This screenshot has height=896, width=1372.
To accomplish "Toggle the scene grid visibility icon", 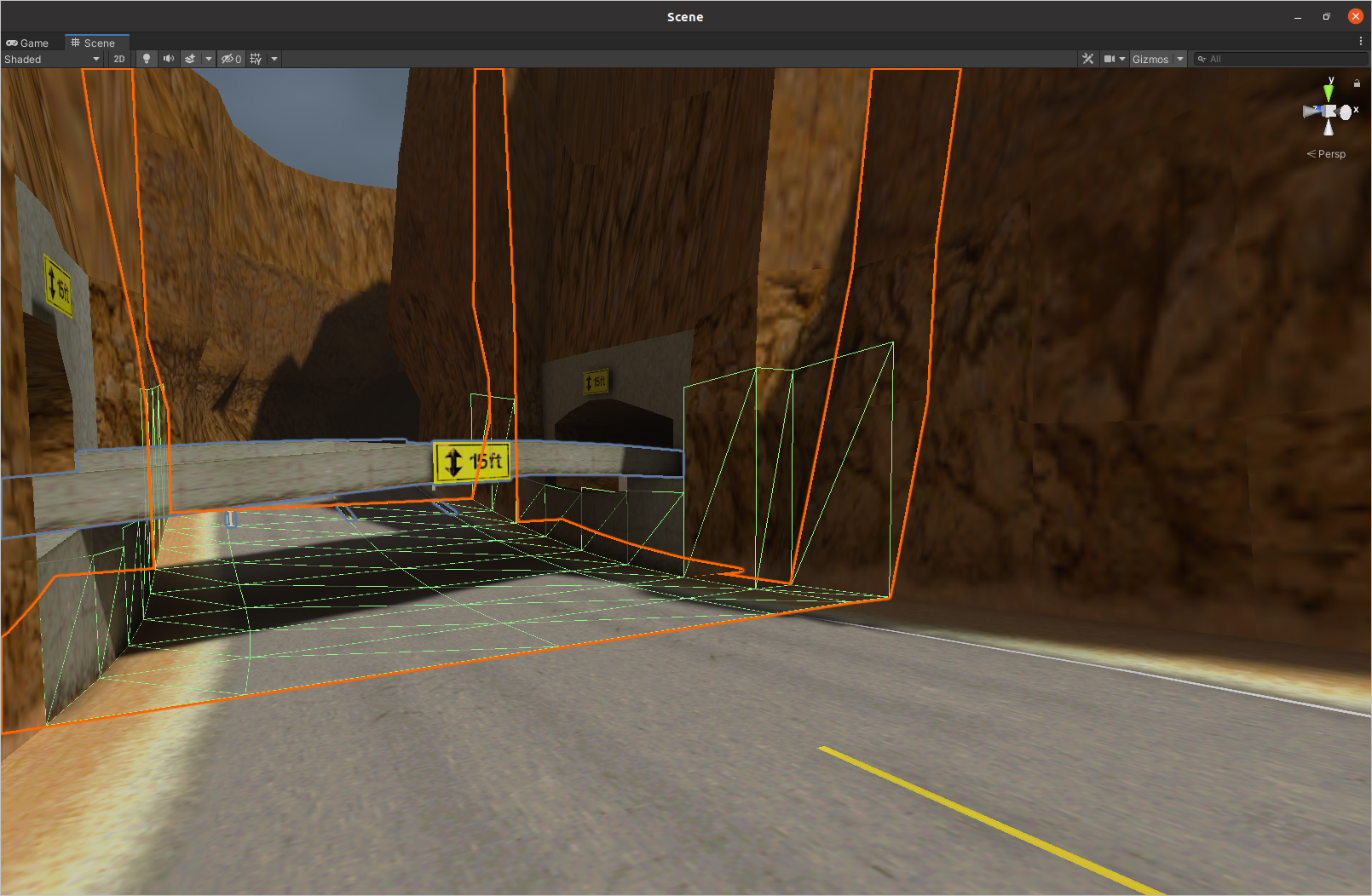I will (x=254, y=58).
